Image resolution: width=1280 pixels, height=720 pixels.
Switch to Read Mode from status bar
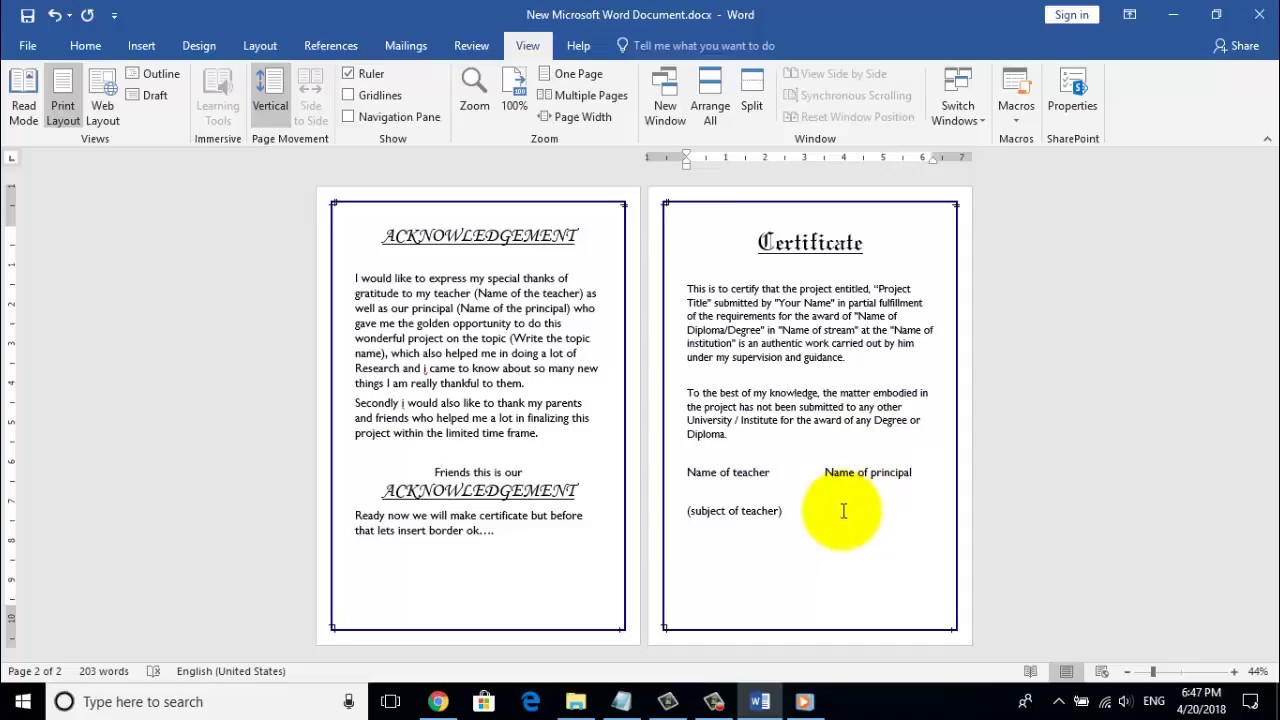1030,671
